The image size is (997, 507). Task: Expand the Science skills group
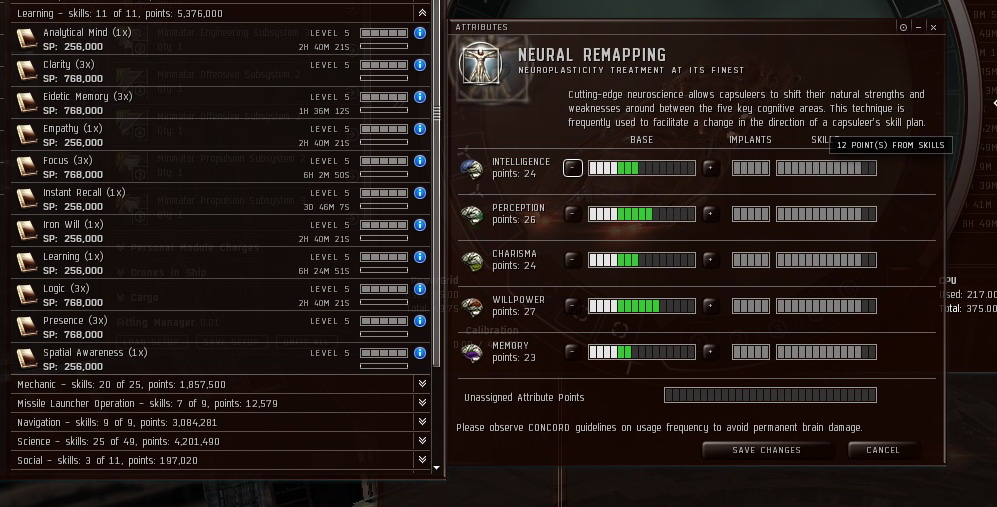422,441
